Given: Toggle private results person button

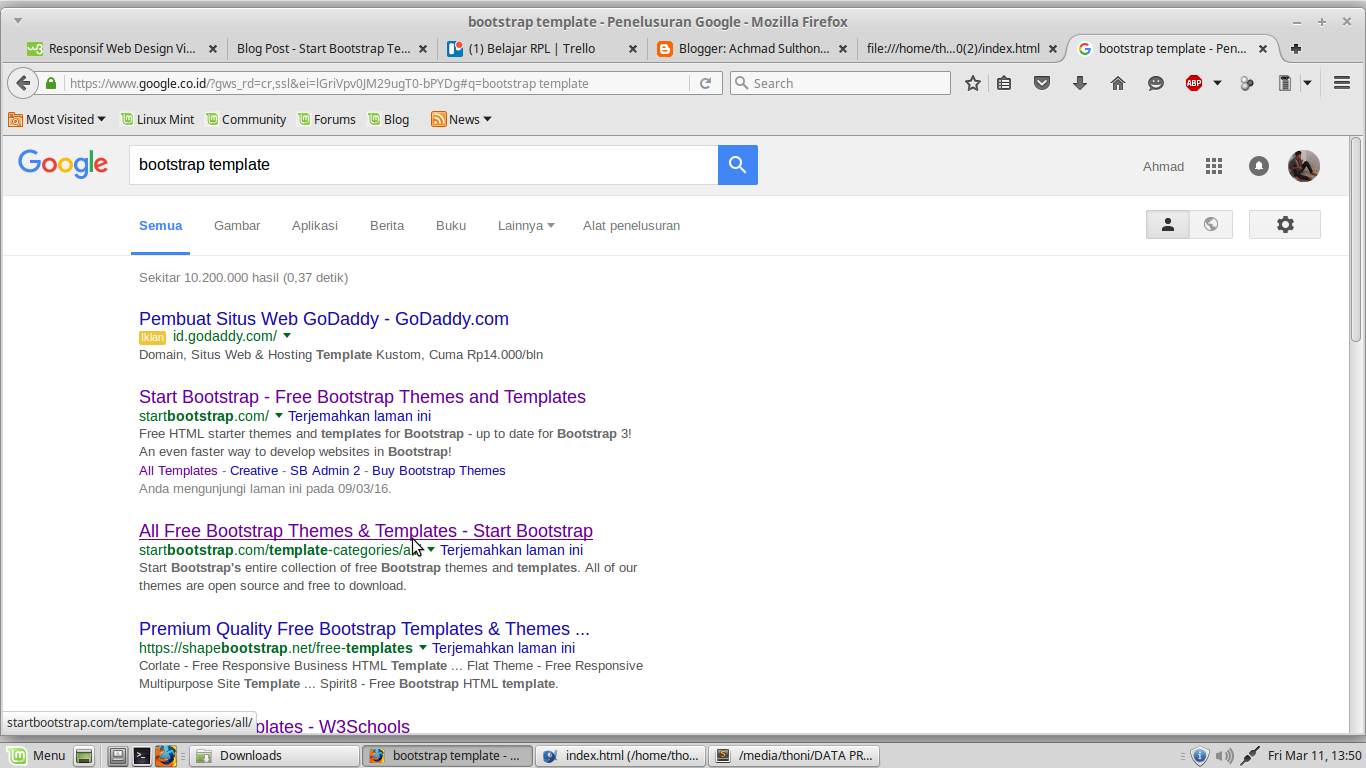Looking at the screenshot, I should point(1167,225).
